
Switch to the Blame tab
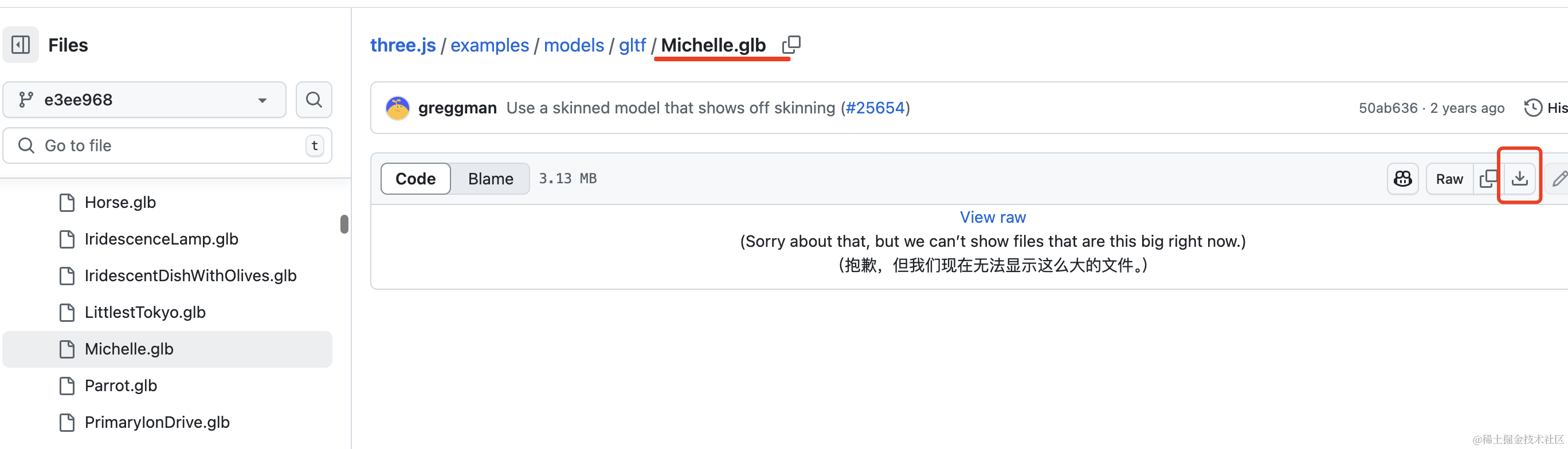pos(491,179)
